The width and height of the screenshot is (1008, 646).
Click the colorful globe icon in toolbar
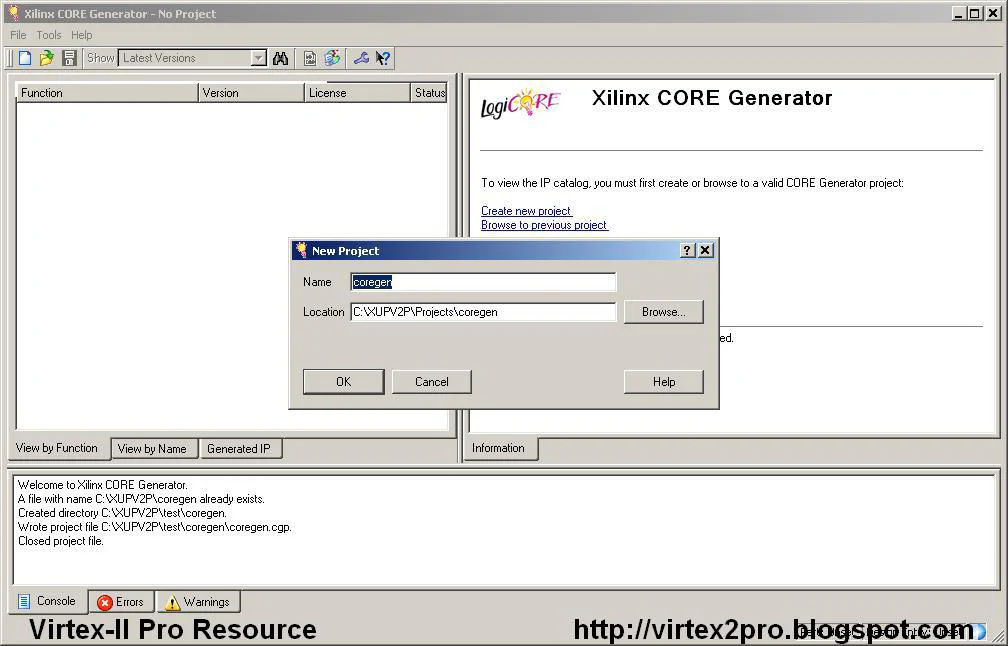(x=332, y=58)
